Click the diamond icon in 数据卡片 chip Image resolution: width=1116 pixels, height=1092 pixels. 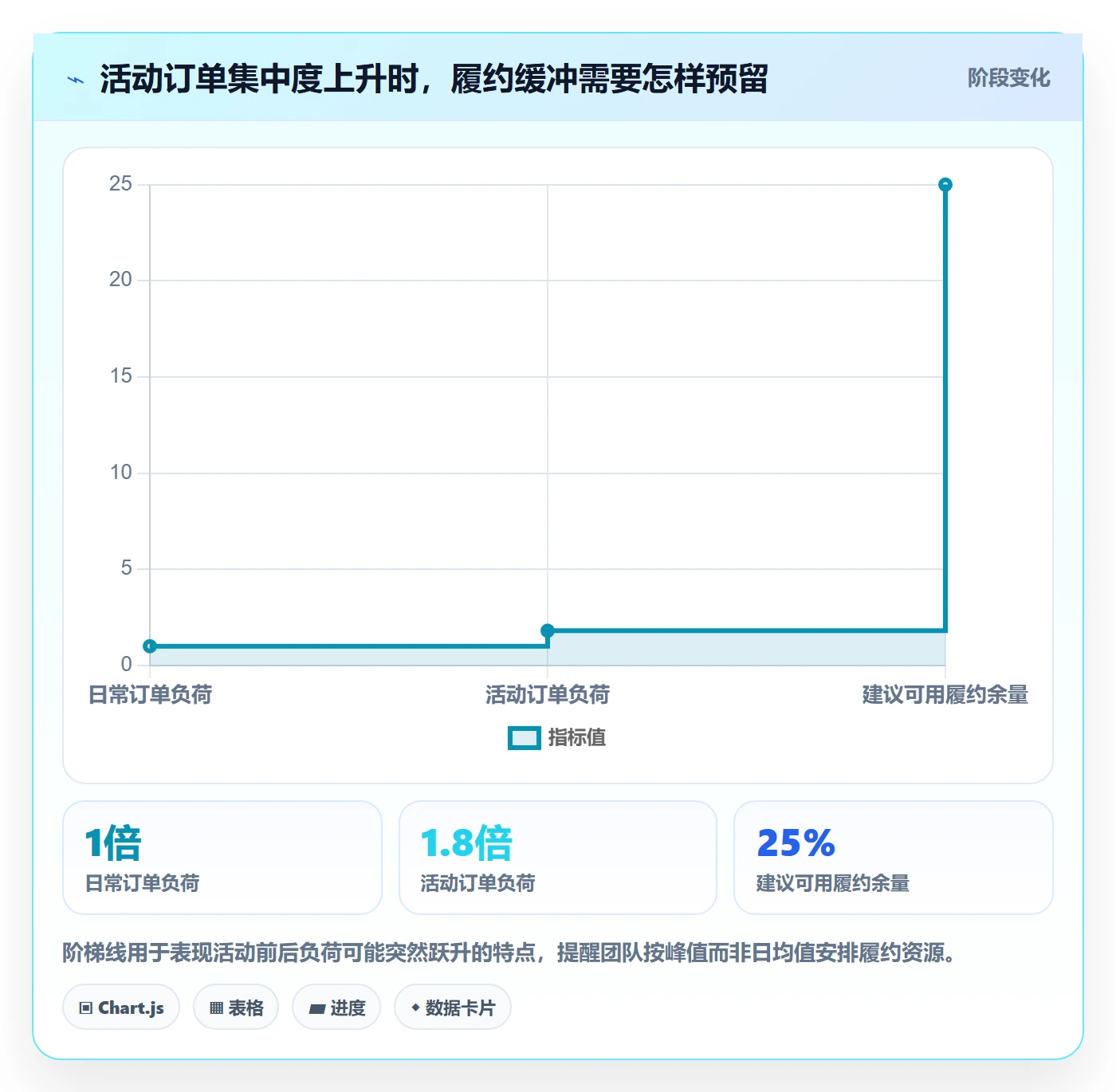click(x=415, y=1008)
